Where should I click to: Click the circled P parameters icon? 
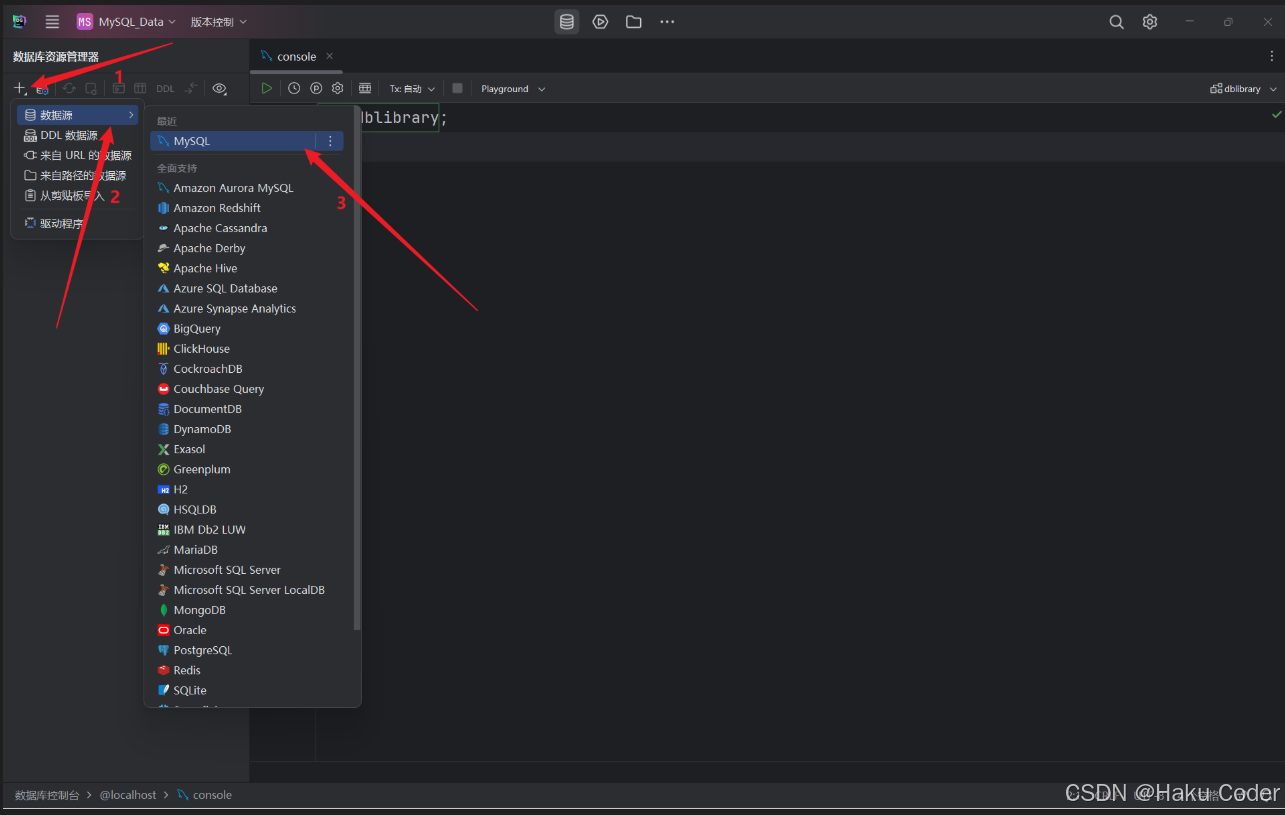(x=316, y=88)
